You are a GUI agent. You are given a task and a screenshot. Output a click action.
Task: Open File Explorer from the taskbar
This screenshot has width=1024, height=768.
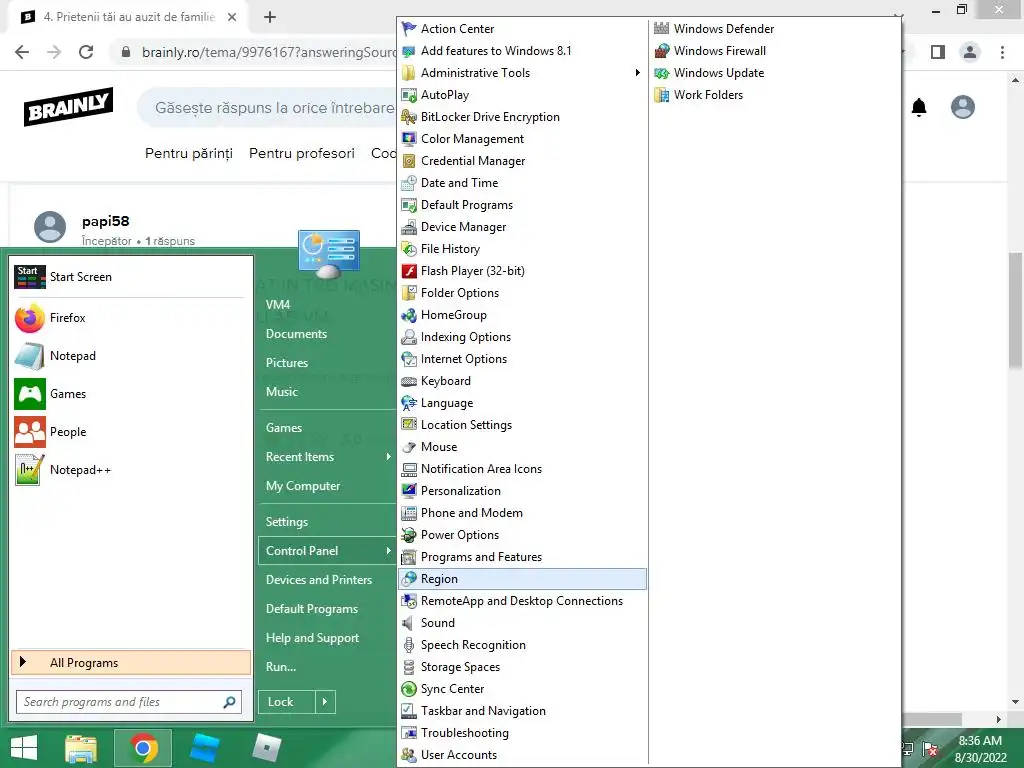point(81,748)
